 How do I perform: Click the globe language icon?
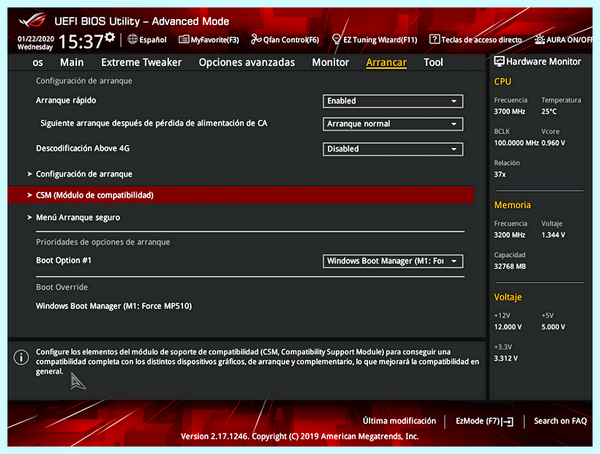(132, 39)
